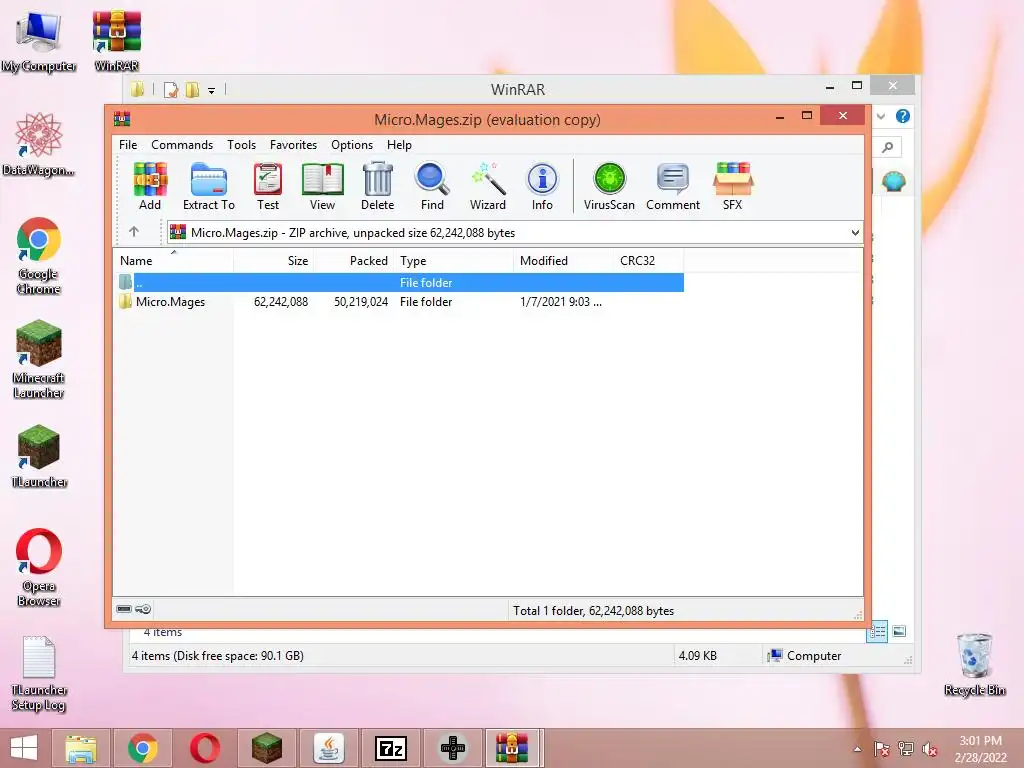Click the modified date 1/7/2021 9:03 cell
This screenshot has width=1024, height=768.
click(561, 302)
